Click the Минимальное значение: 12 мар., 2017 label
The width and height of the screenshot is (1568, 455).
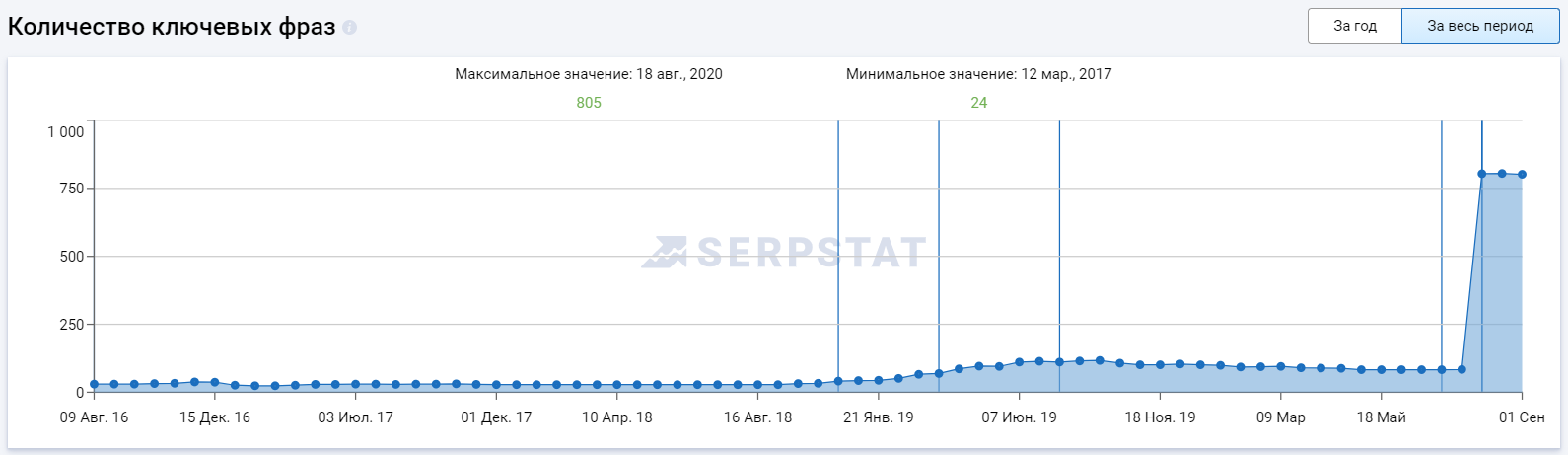pos(978,74)
